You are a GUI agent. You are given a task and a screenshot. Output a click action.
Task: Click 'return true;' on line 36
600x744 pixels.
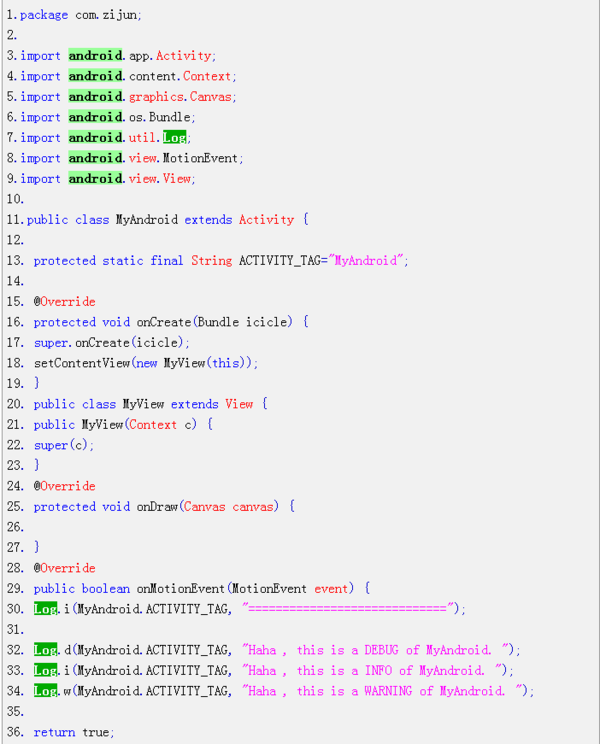coord(74,732)
